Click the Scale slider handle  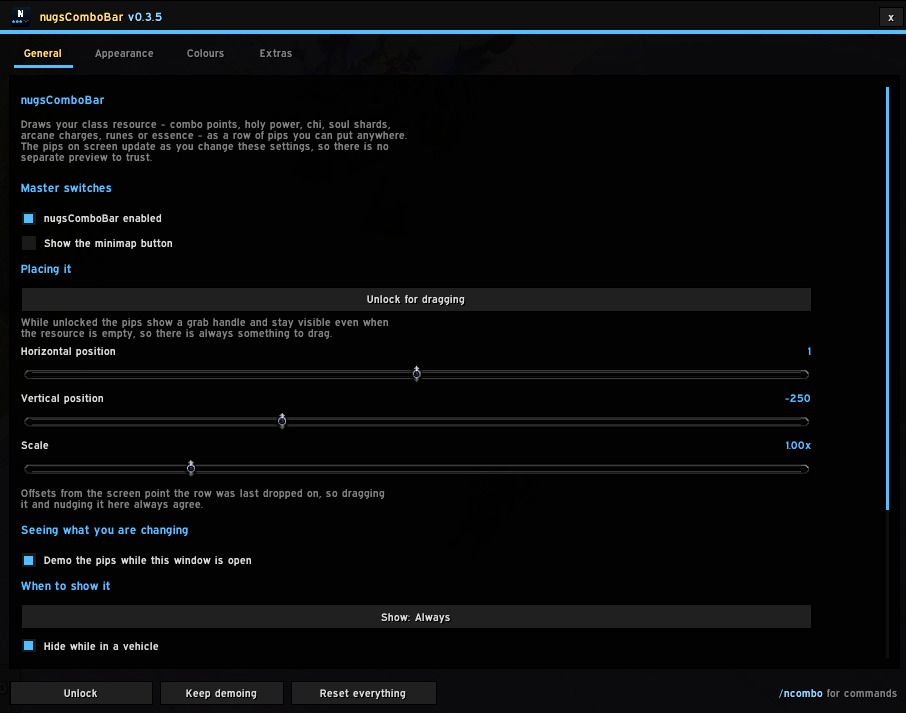click(191, 468)
